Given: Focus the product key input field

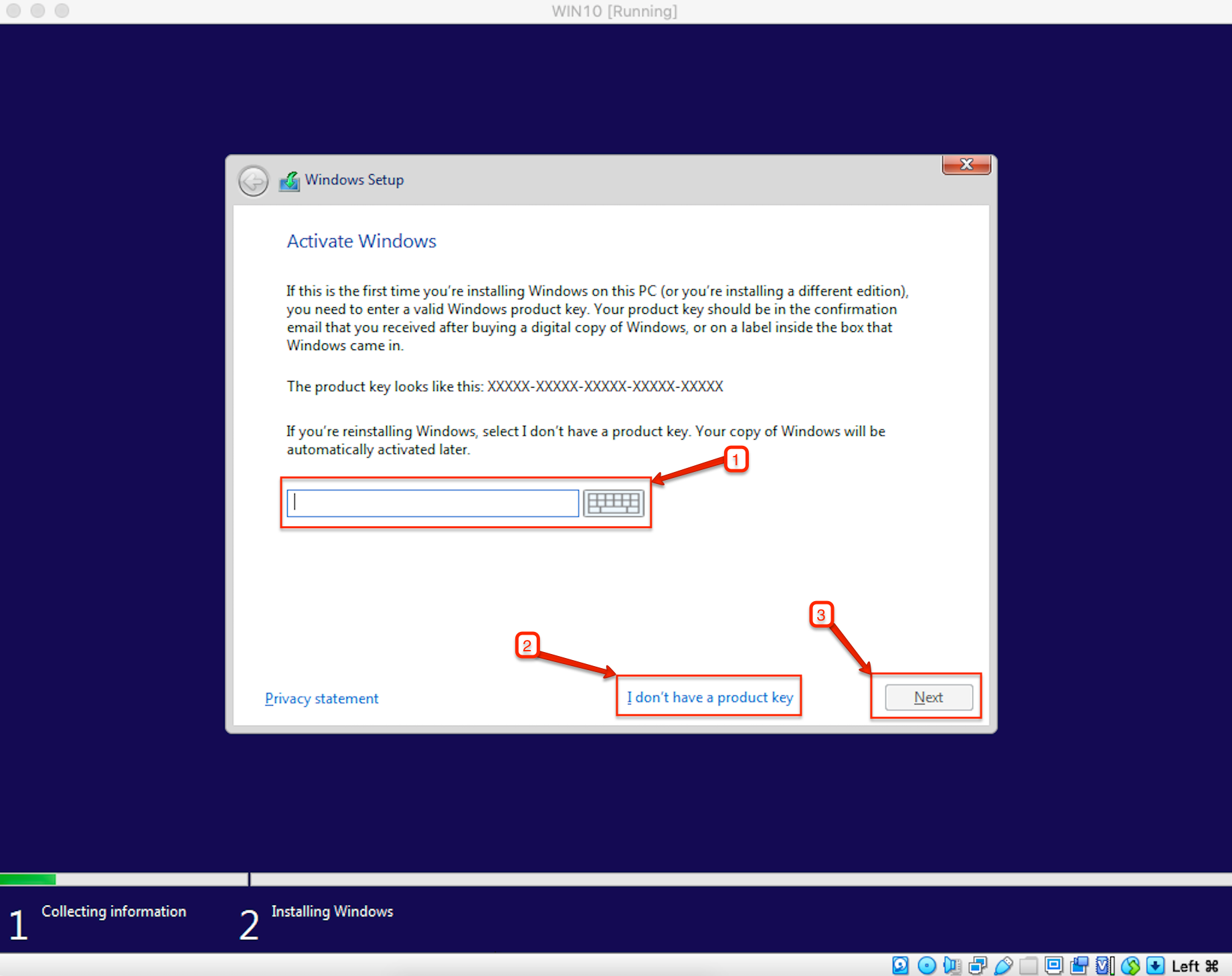Looking at the screenshot, I should (432, 503).
